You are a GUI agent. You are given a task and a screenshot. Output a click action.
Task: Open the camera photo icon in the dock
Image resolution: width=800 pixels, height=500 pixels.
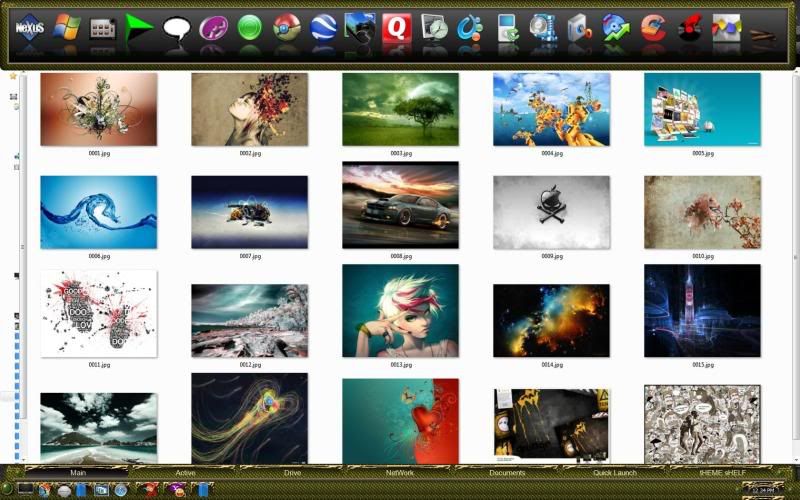click(360, 28)
